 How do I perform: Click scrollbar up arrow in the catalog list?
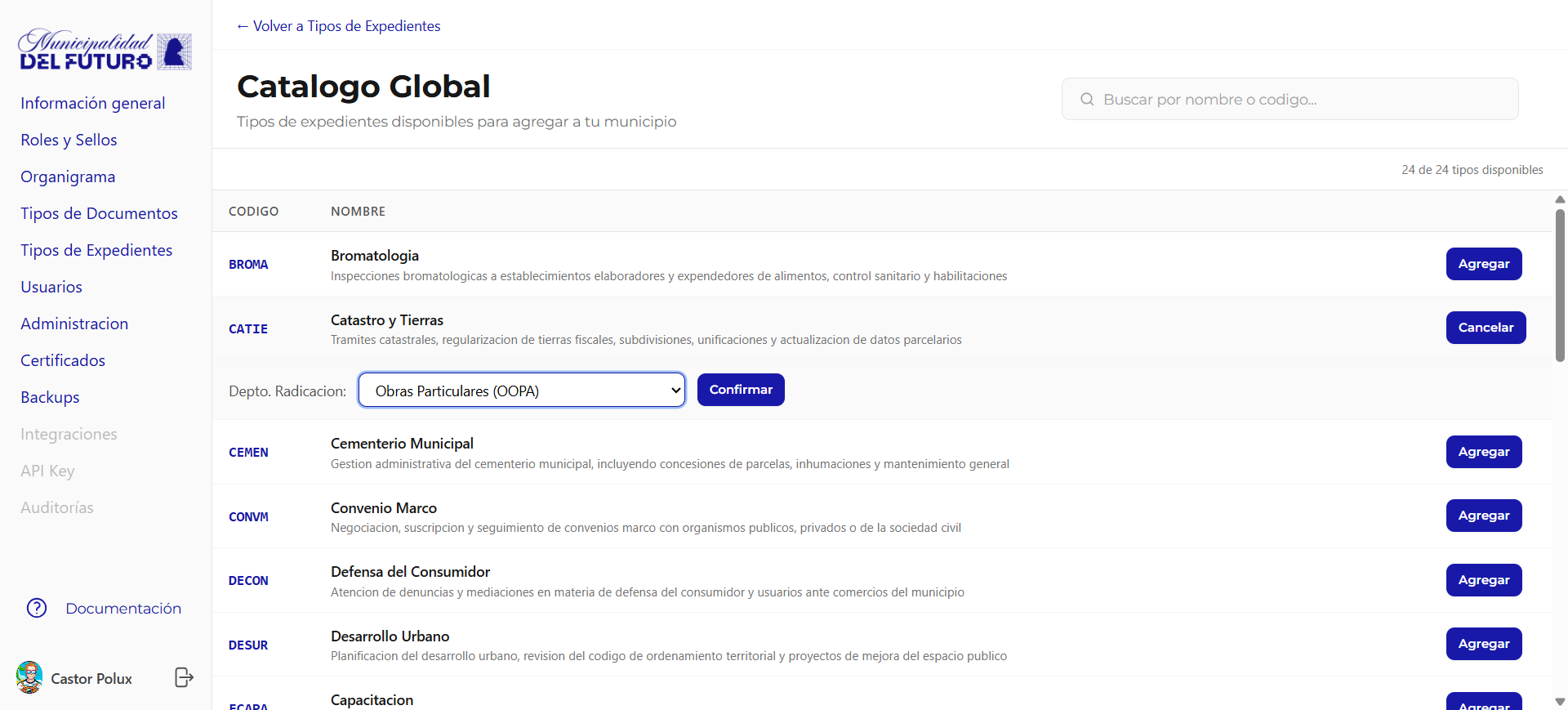(1560, 199)
